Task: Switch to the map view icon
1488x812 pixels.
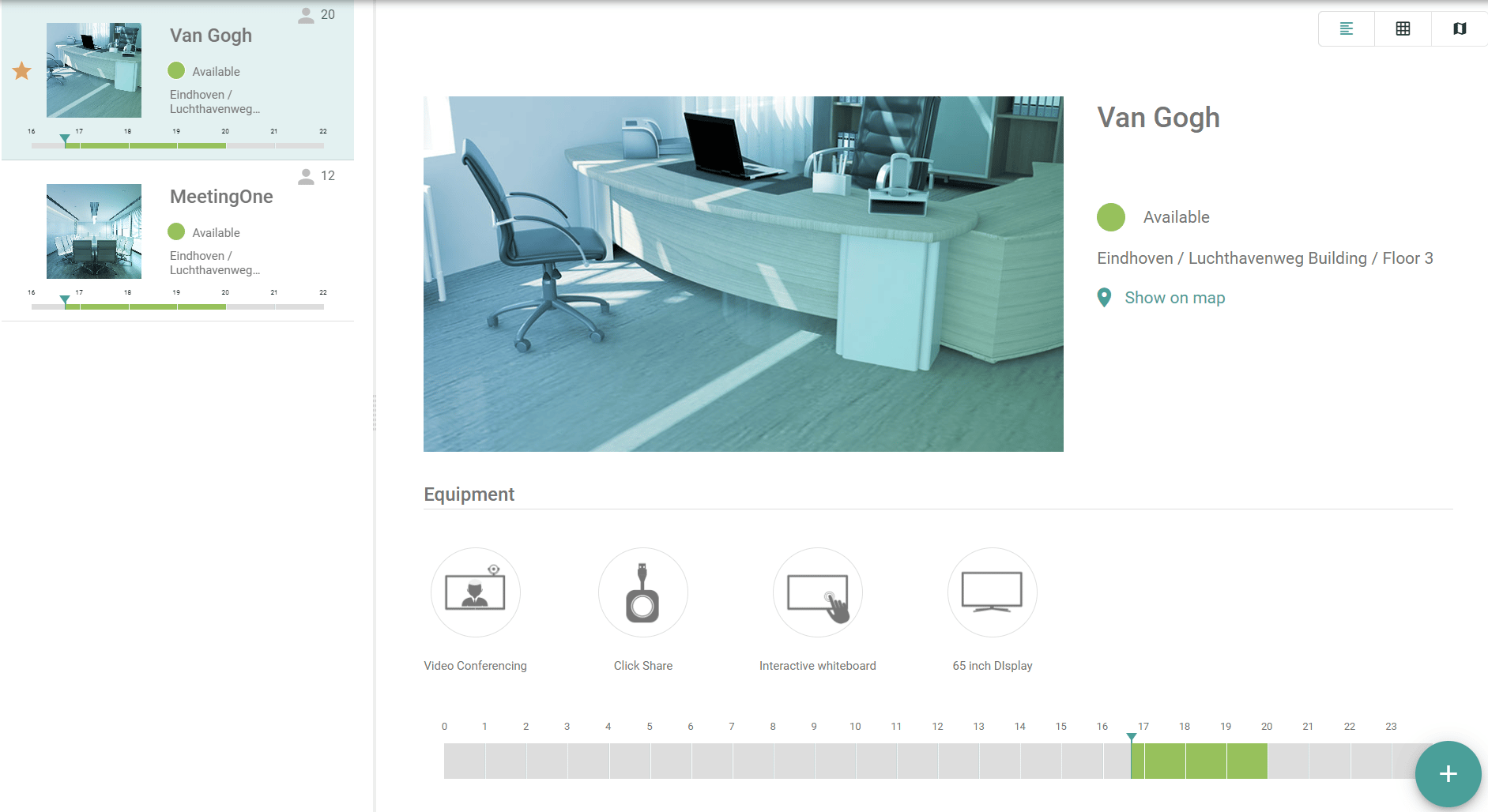Action: click(x=1460, y=29)
